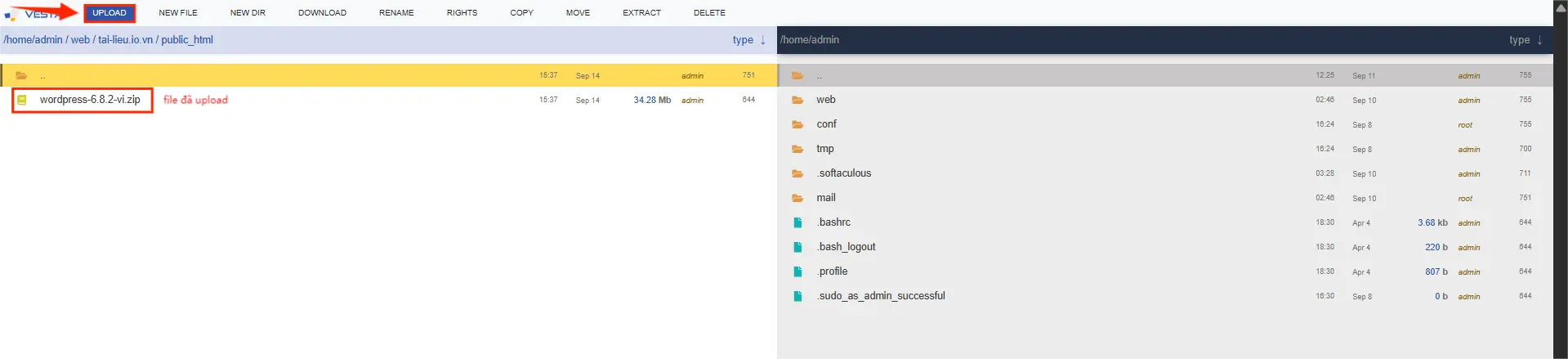Select the .bashrc file name

[x=833, y=222]
